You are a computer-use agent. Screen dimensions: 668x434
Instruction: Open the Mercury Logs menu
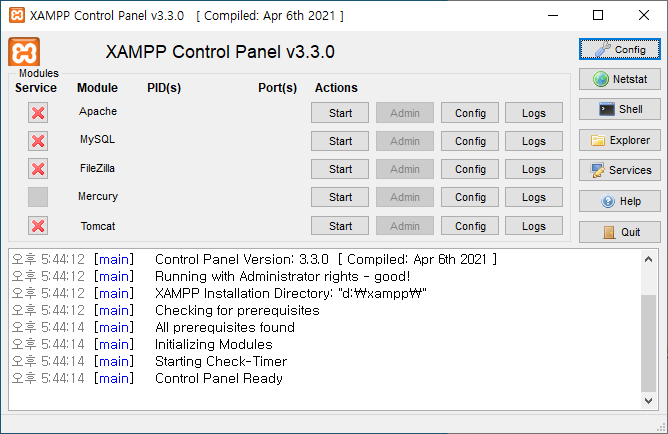point(534,197)
